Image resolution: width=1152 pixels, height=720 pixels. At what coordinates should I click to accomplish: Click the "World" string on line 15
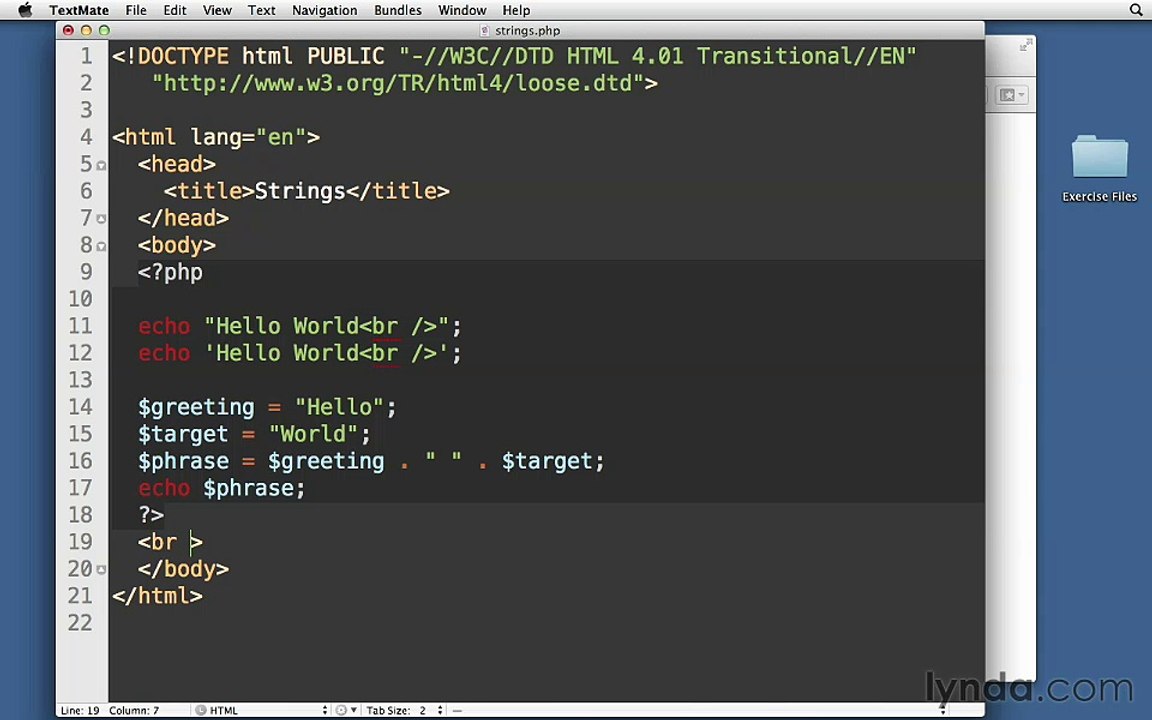[x=314, y=434]
